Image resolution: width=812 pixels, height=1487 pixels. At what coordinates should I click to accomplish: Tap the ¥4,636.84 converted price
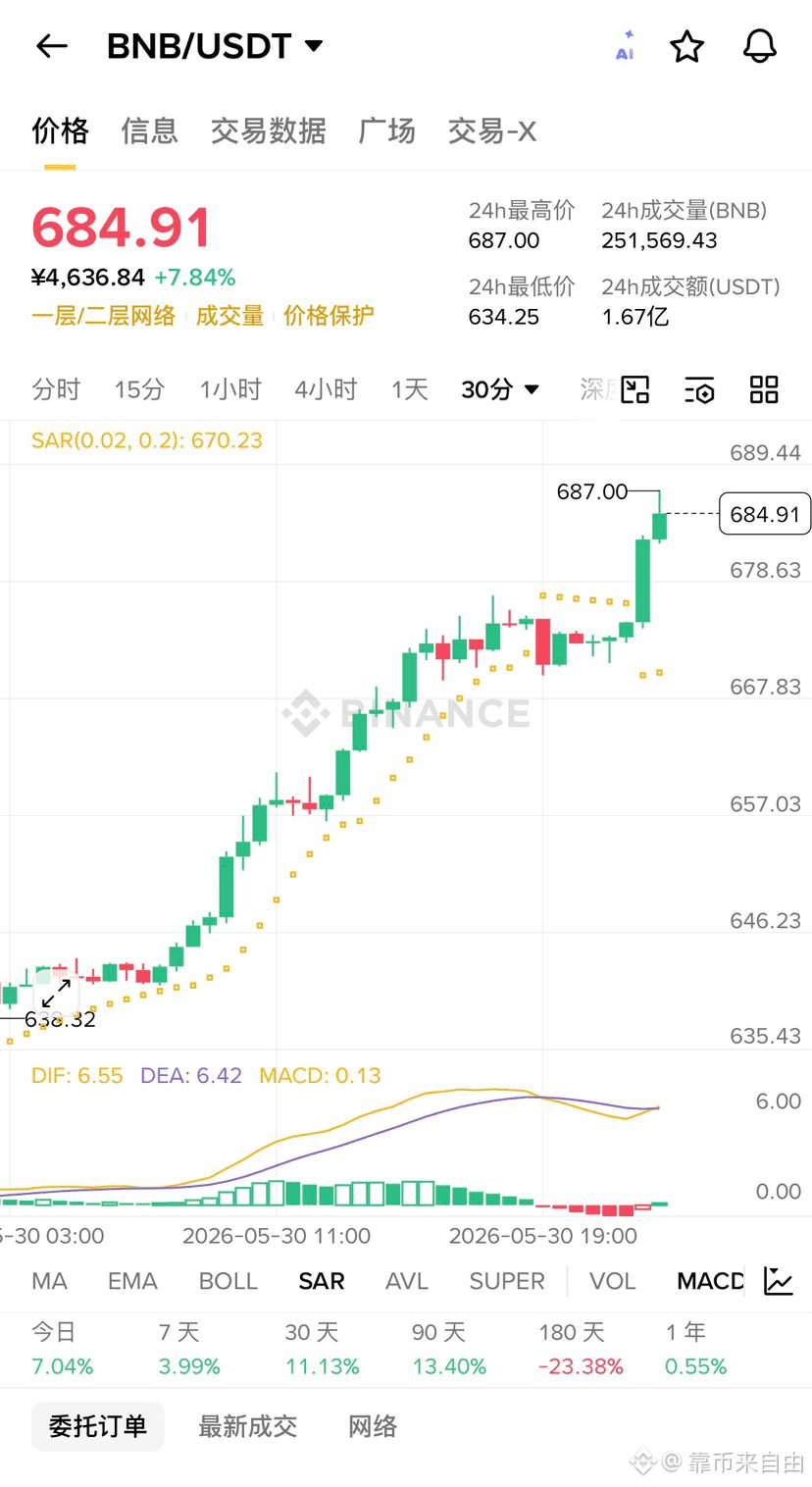tap(88, 278)
